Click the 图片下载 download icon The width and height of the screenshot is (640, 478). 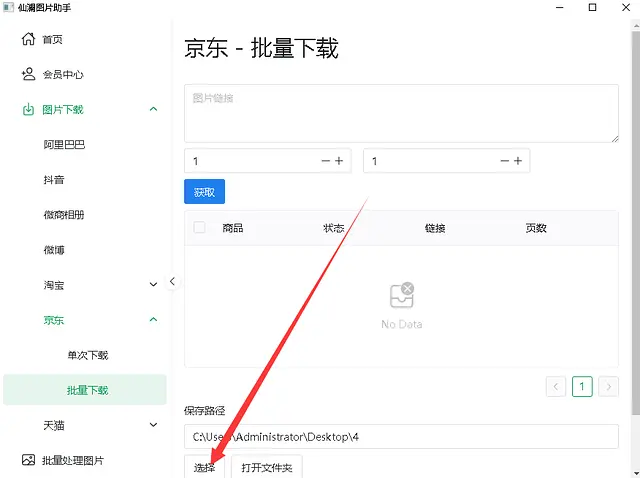click(x=28, y=109)
